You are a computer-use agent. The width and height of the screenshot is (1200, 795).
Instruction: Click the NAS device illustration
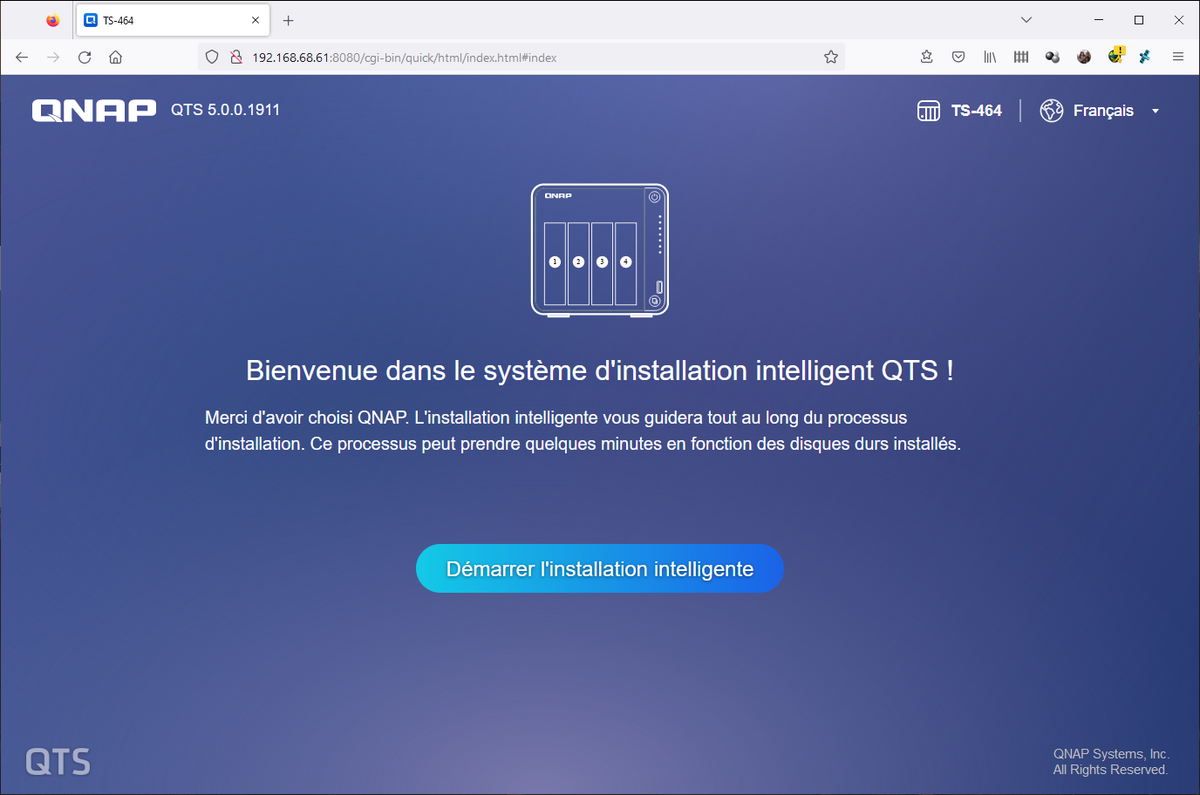599,250
